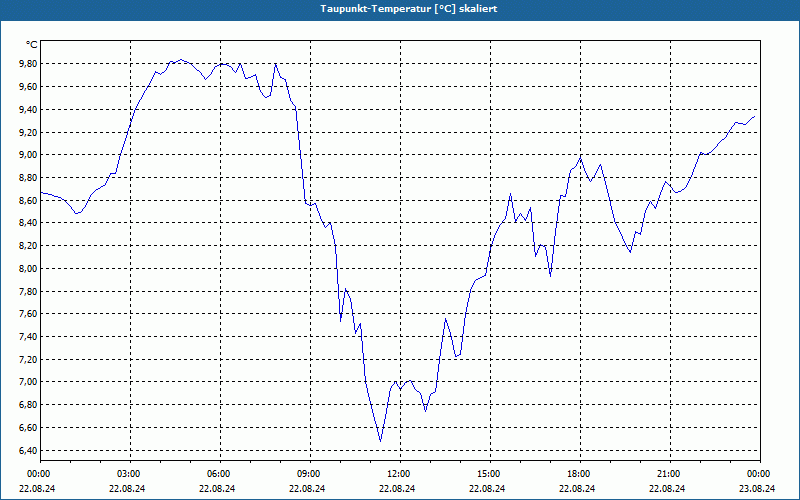This screenshot has width=800, height=500.
Task: Click the 8,40 y-axis label
Action: pos(29,222)
